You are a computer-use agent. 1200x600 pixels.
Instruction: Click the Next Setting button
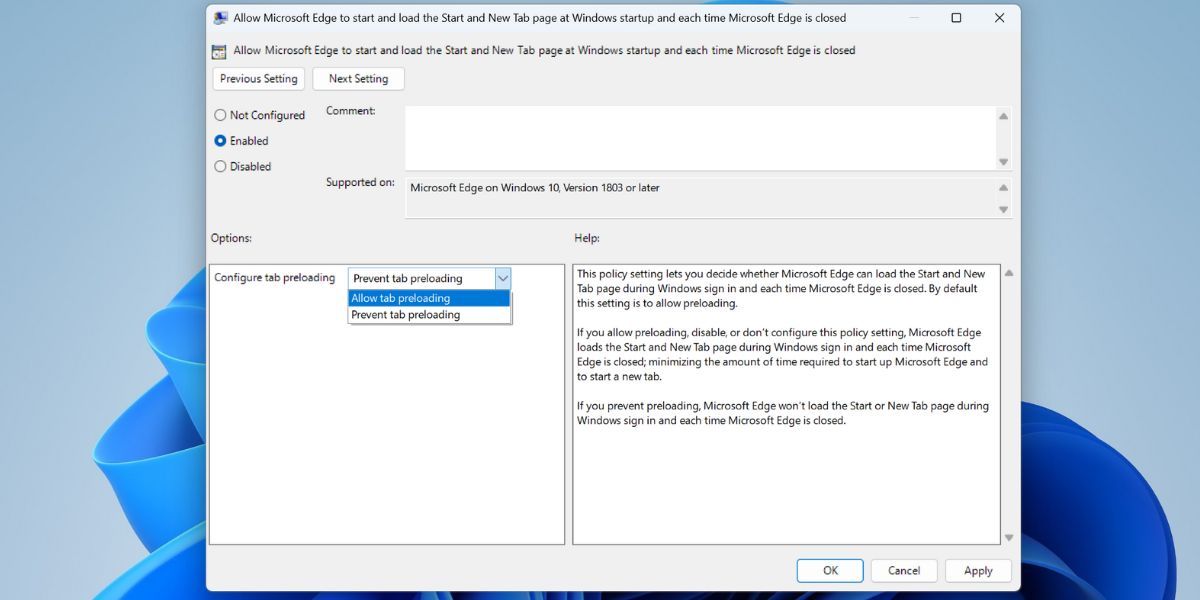pyautogui.click(x=358, y=78)
